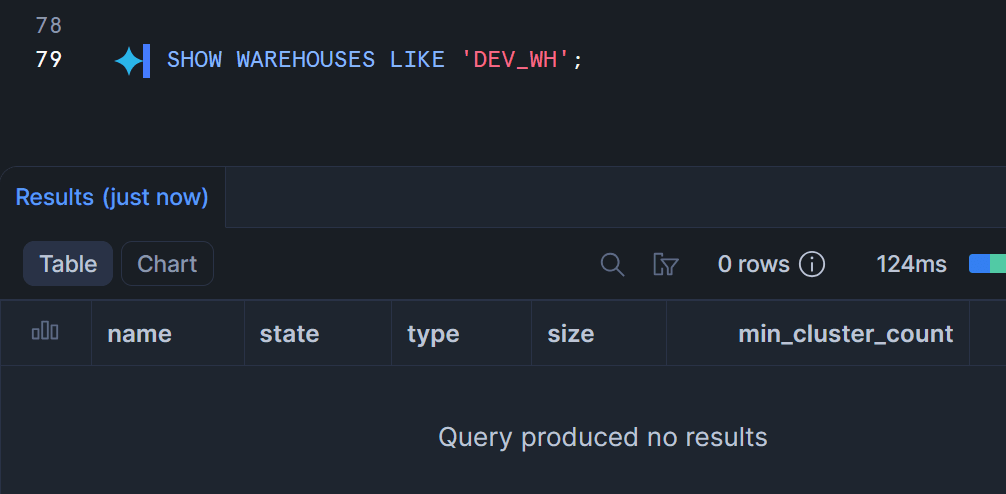Switch to the Results (just now) tab
The height and width of the screenshot is (494, 1006).
112,197
